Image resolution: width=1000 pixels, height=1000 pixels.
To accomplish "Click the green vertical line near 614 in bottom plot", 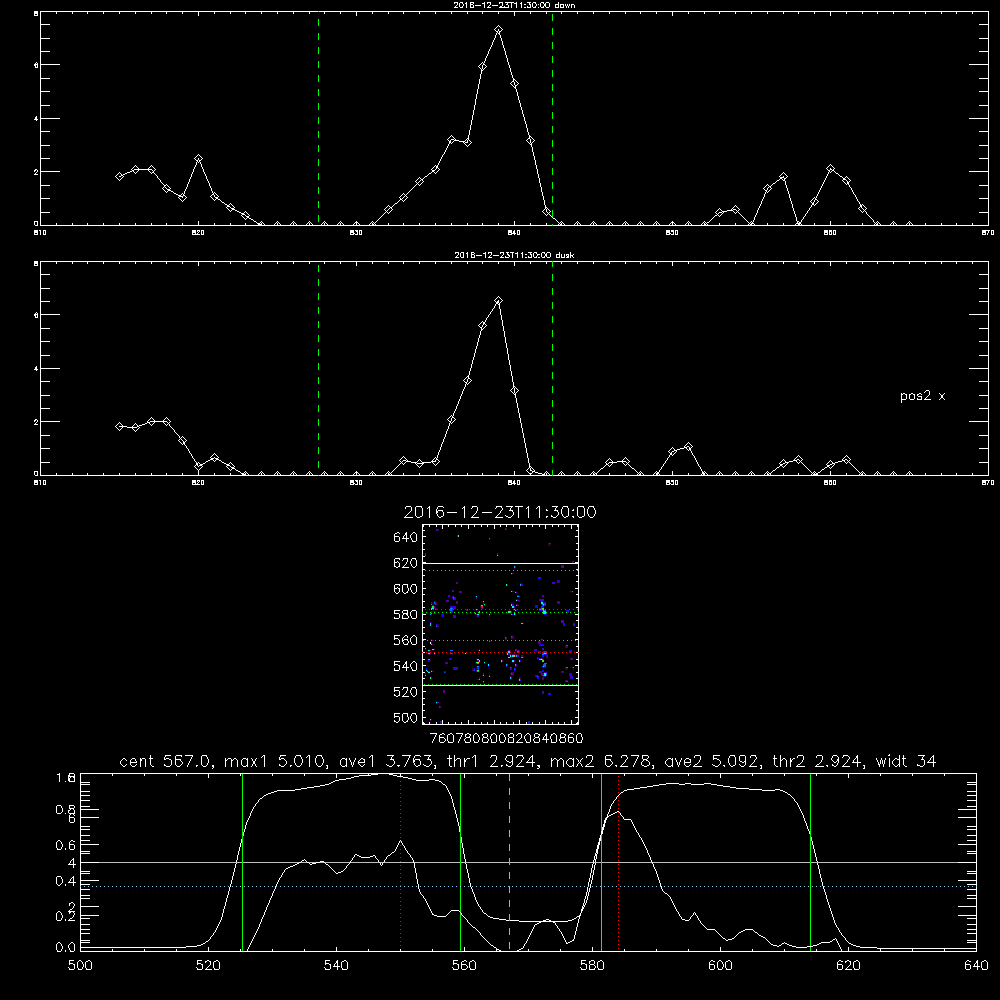I will point(811,862).
